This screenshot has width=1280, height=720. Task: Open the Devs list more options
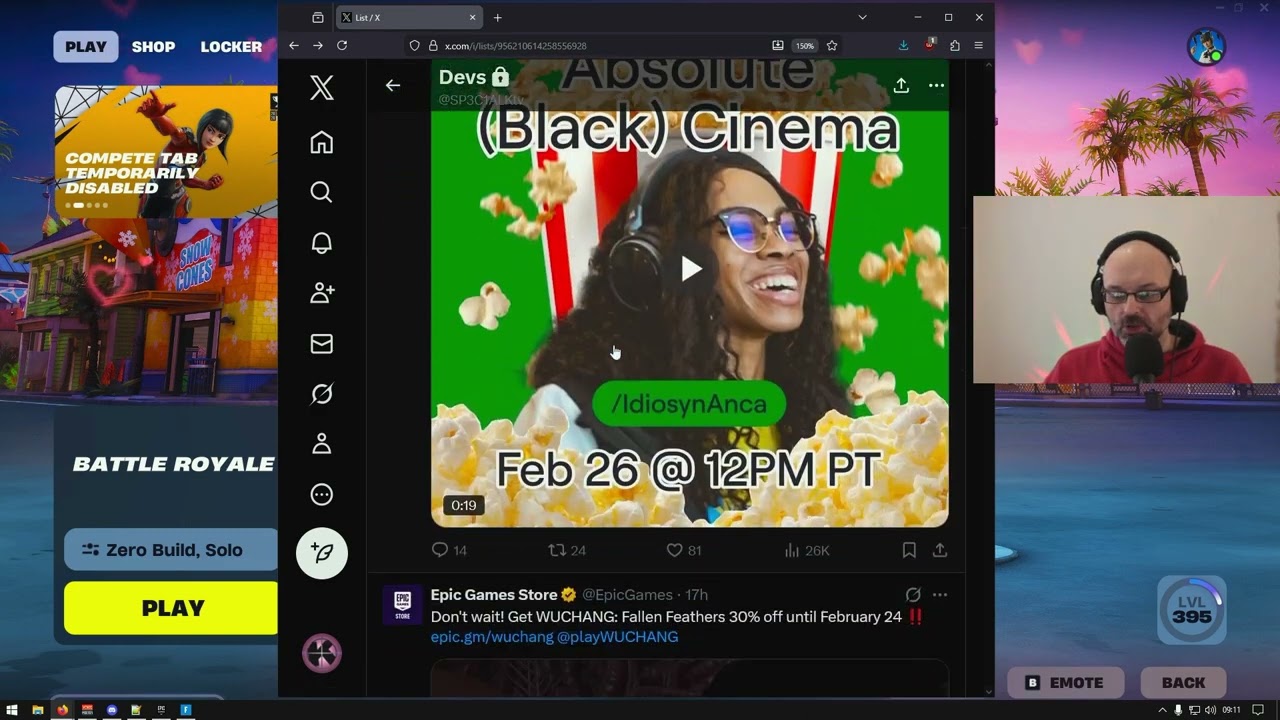[x=936, y=86]
